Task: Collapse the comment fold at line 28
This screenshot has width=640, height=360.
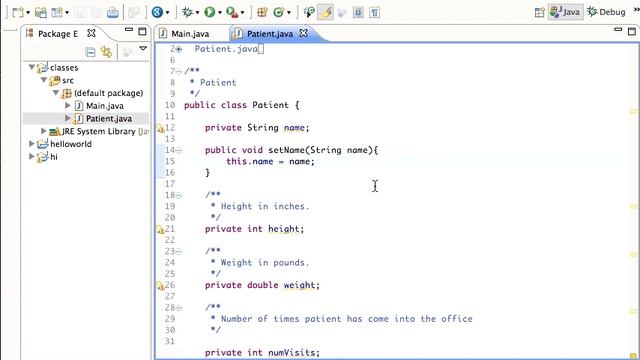Action: pyautogui.click(x=179, y=308)
